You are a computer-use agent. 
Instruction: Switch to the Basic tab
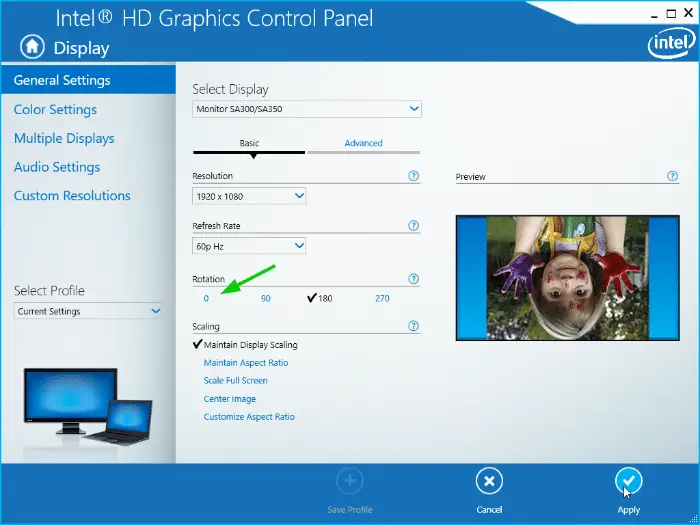[x=249, y=143]
